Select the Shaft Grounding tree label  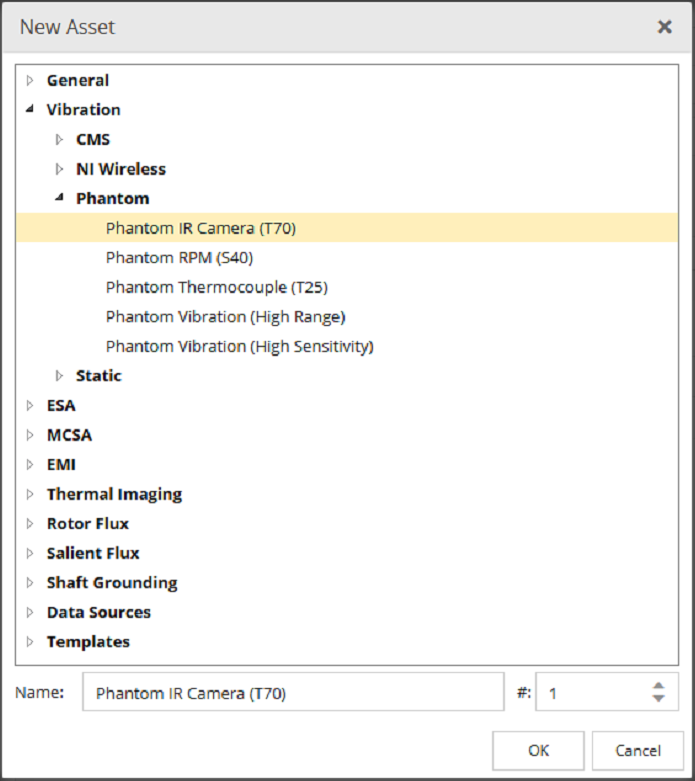tap(112, 583)
